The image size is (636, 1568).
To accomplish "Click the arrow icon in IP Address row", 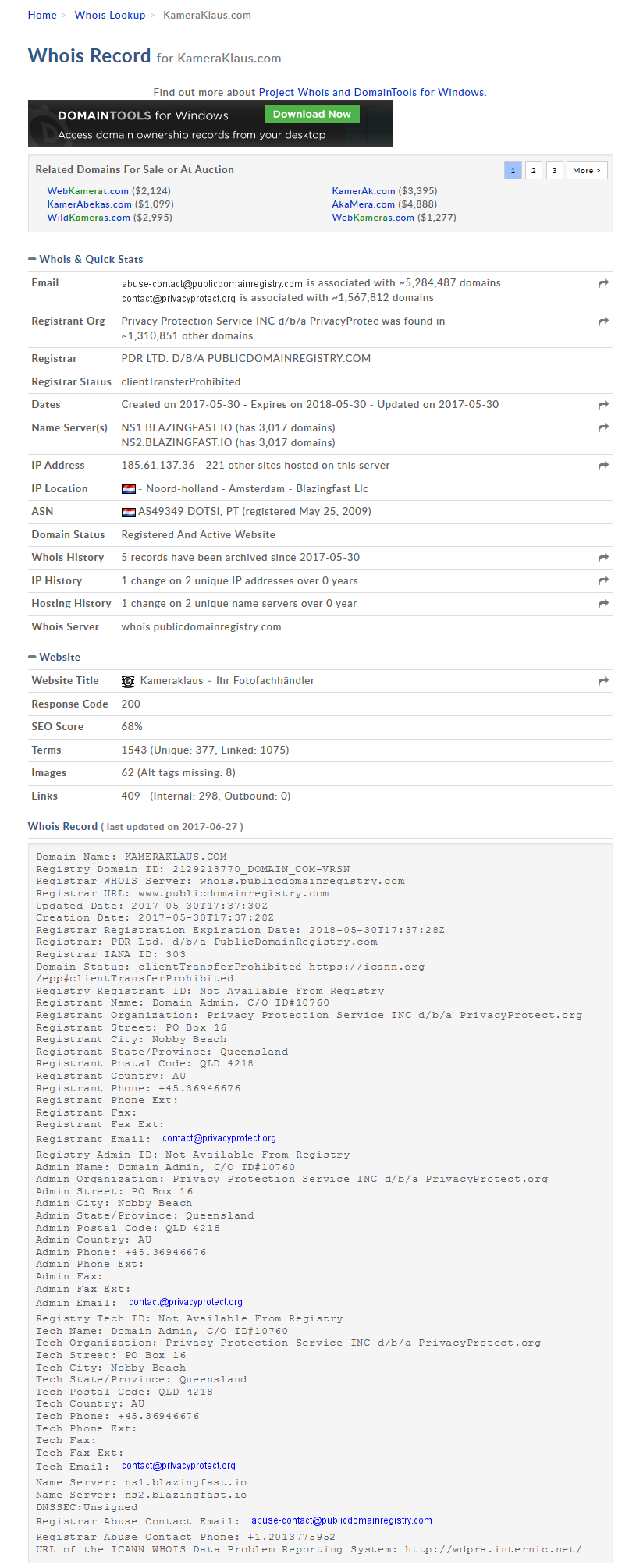I will (603, 466).
